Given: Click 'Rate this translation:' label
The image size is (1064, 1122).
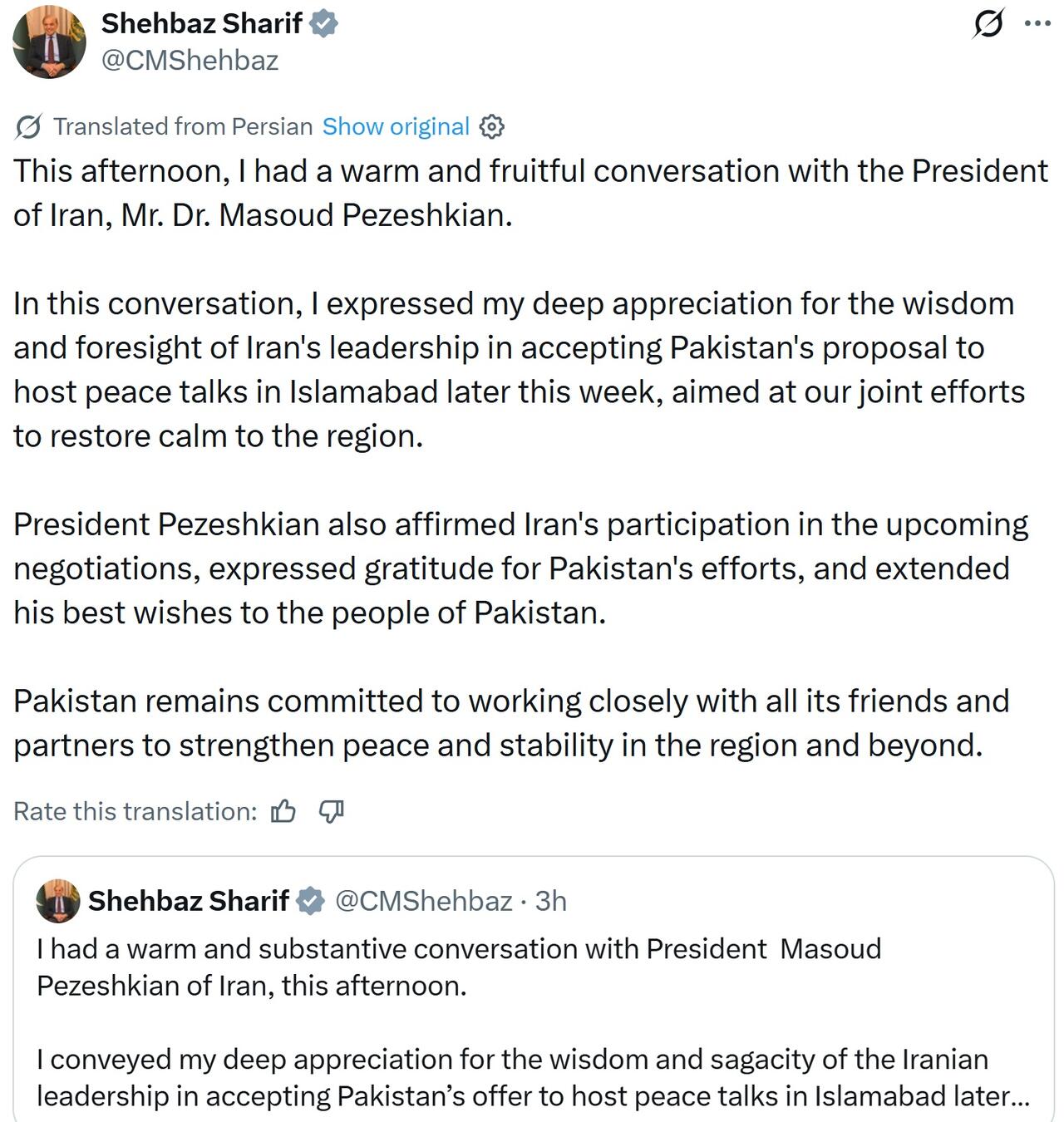Looking at the screenshot, I should tap(135, 811).
